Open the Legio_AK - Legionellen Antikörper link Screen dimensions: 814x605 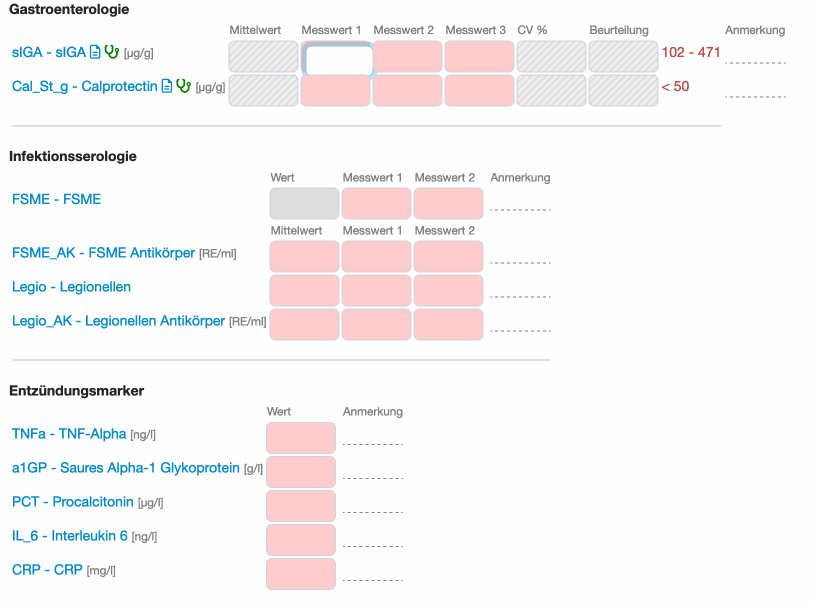click(x=118, y=321)
